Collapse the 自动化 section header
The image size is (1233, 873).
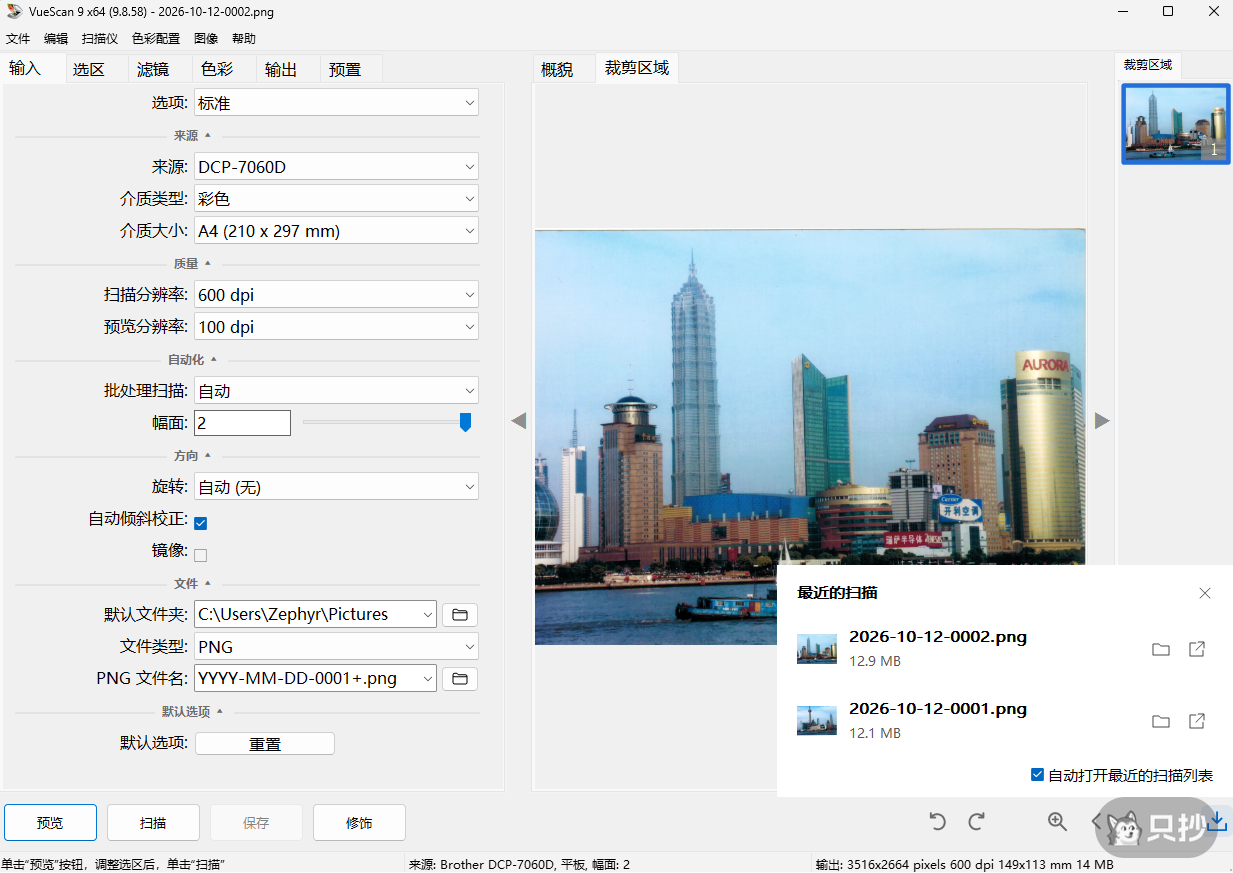coord(193,359)
